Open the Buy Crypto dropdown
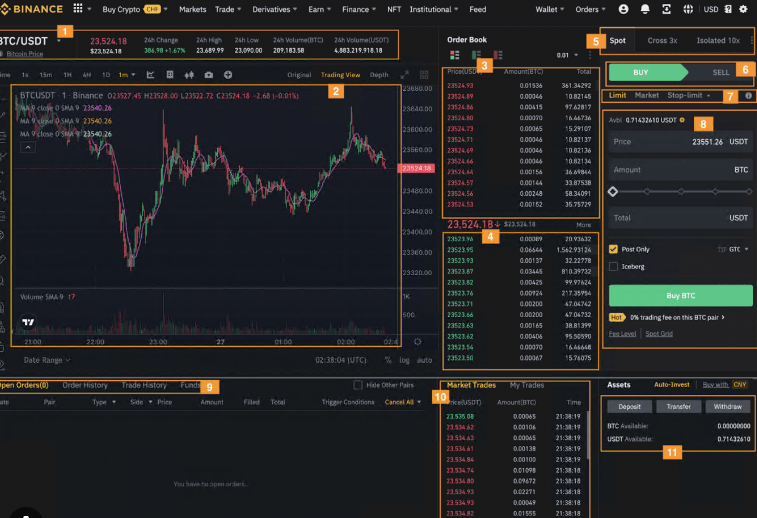Viewport: 757px width, 518px height. coord(135,9)
